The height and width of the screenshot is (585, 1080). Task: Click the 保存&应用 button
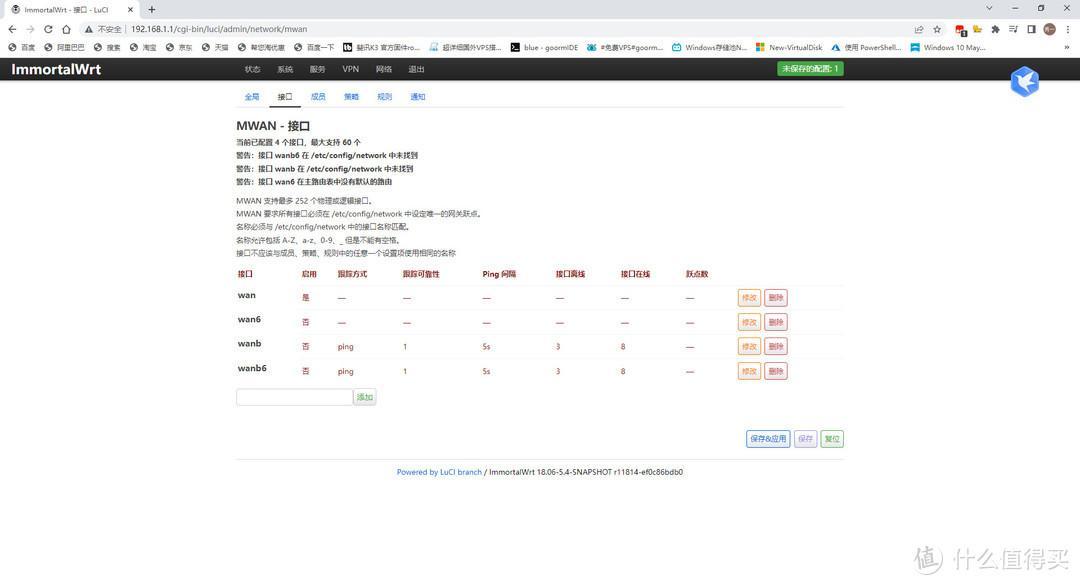pyautogui.click(x=768, y=439)
